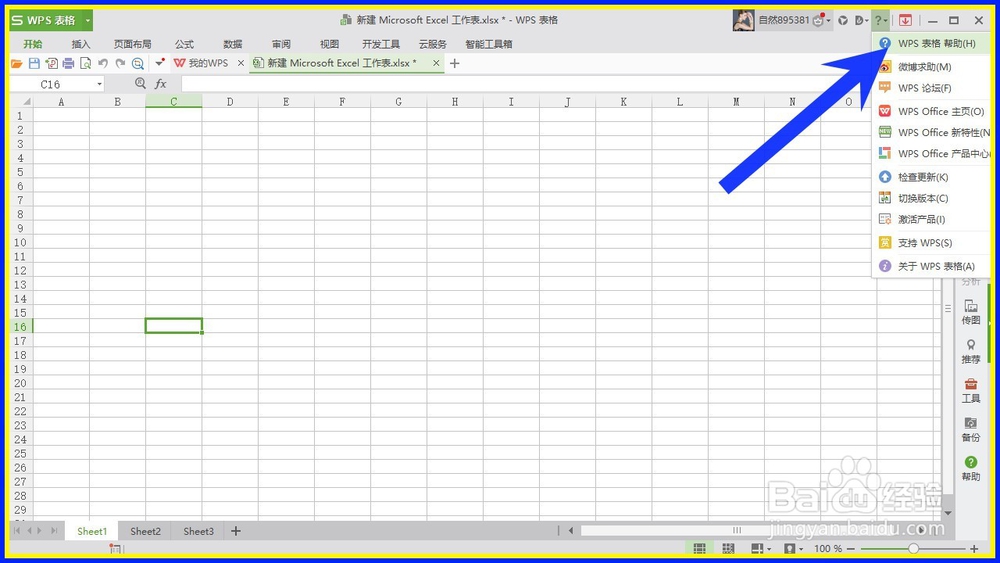The image size is (1000, 563).
Task: Save the workbook with the floppy icon
Action: 34,64
